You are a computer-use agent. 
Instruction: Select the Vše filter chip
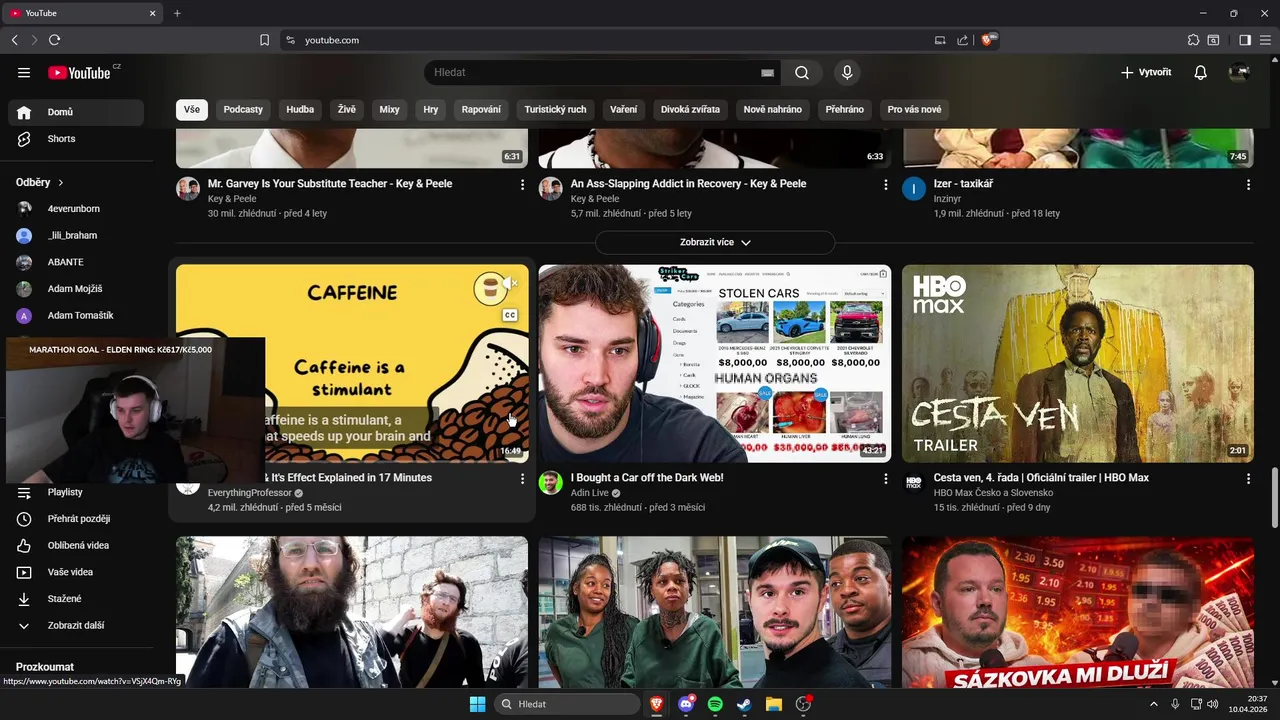pyautogui.click(x=191, y=109)
